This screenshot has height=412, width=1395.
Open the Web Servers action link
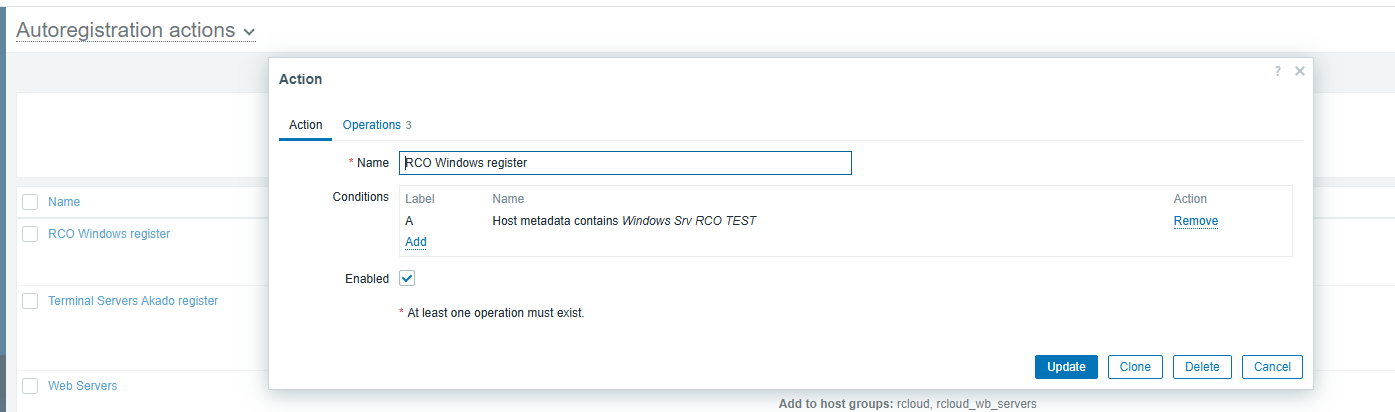(82, 386)
